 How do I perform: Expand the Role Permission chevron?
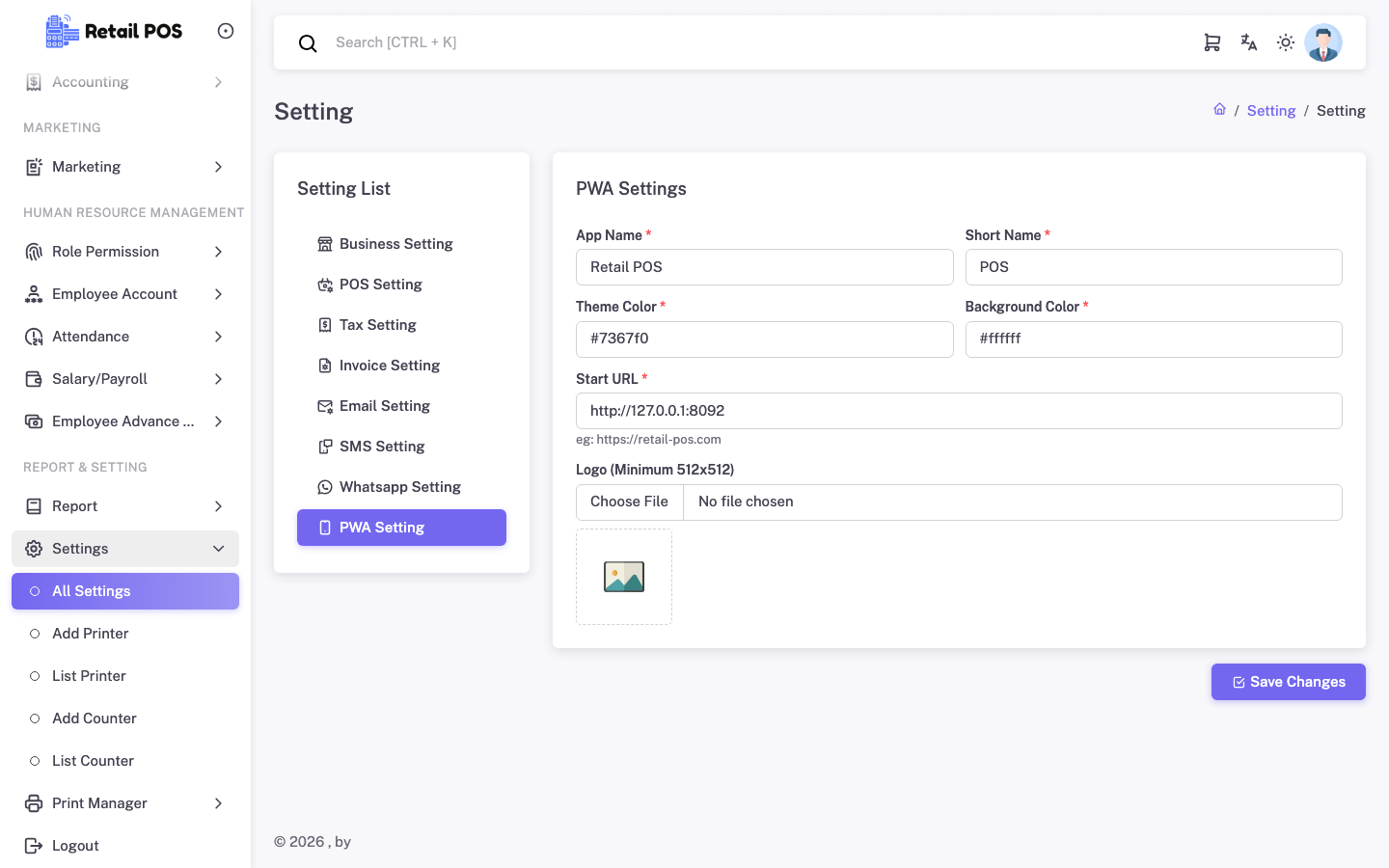pos(219,252)
